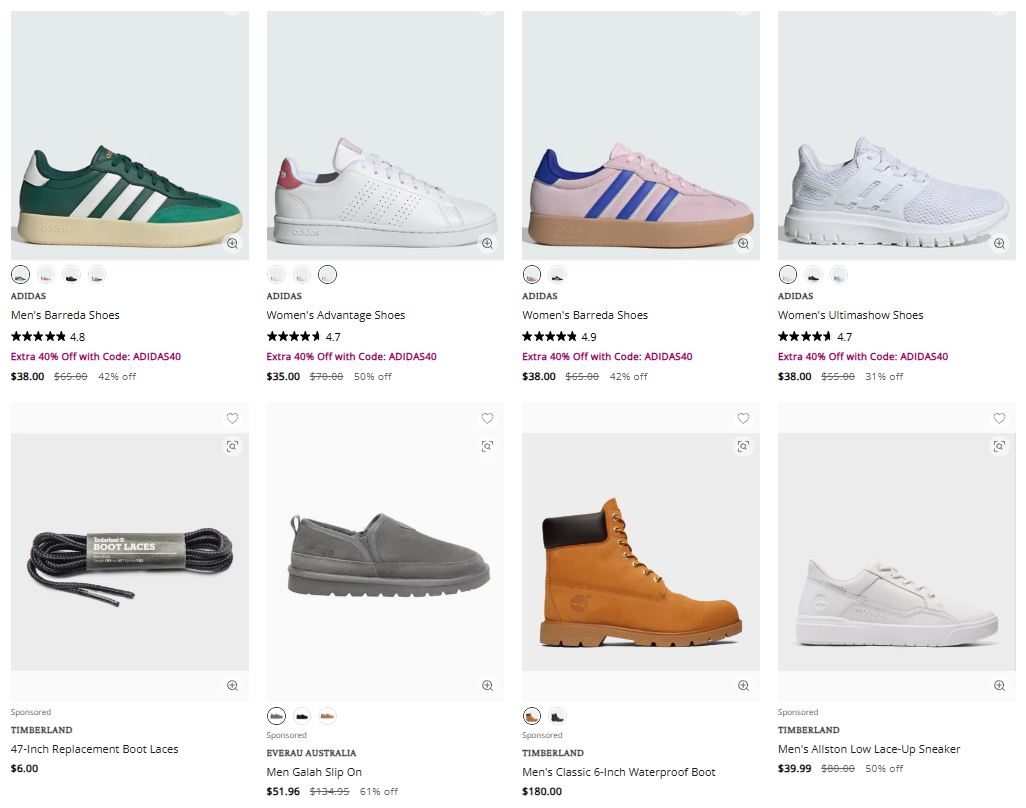Image resolution: width=1026 pixels, height=808 pixels.
Task: Open image search icon on boot laces card
Action: pyautogui.click(x=232, y=446)
